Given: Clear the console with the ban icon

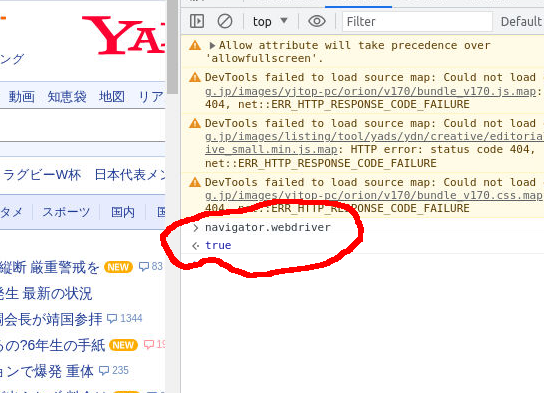Looking at the screenshot, I should [224, 21].
